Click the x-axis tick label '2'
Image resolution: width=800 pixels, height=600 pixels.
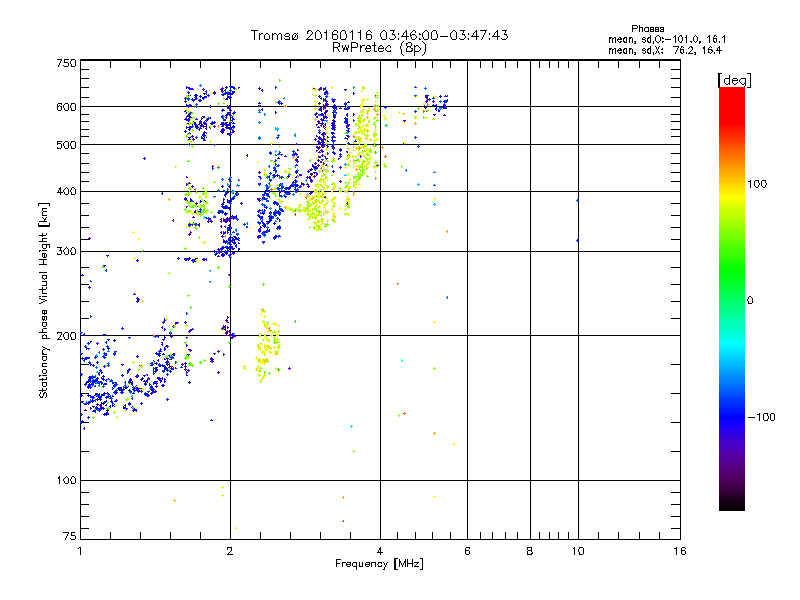[230, 551]
